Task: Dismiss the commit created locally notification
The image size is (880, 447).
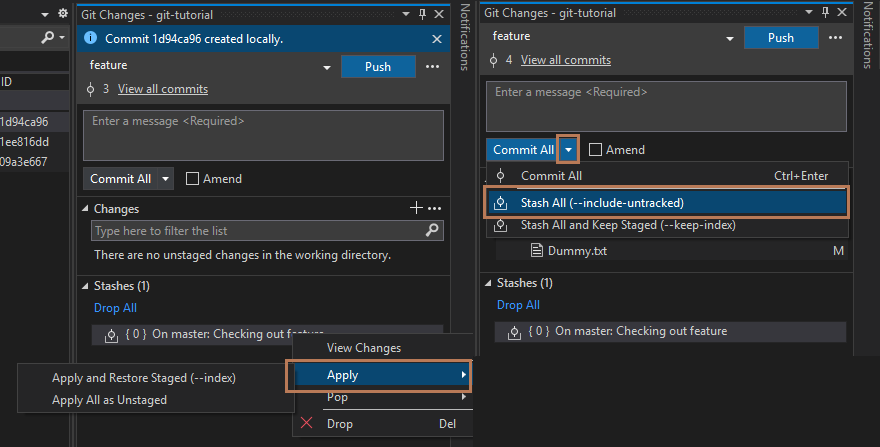Action: pos(437,39)
